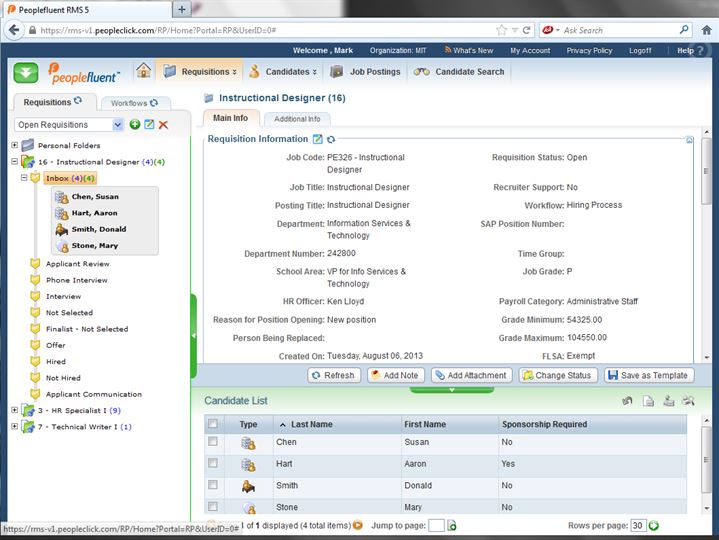Viewport: 719px width, 540px height.
Task: Click the green download arrow icon
Action: (26, 72)
